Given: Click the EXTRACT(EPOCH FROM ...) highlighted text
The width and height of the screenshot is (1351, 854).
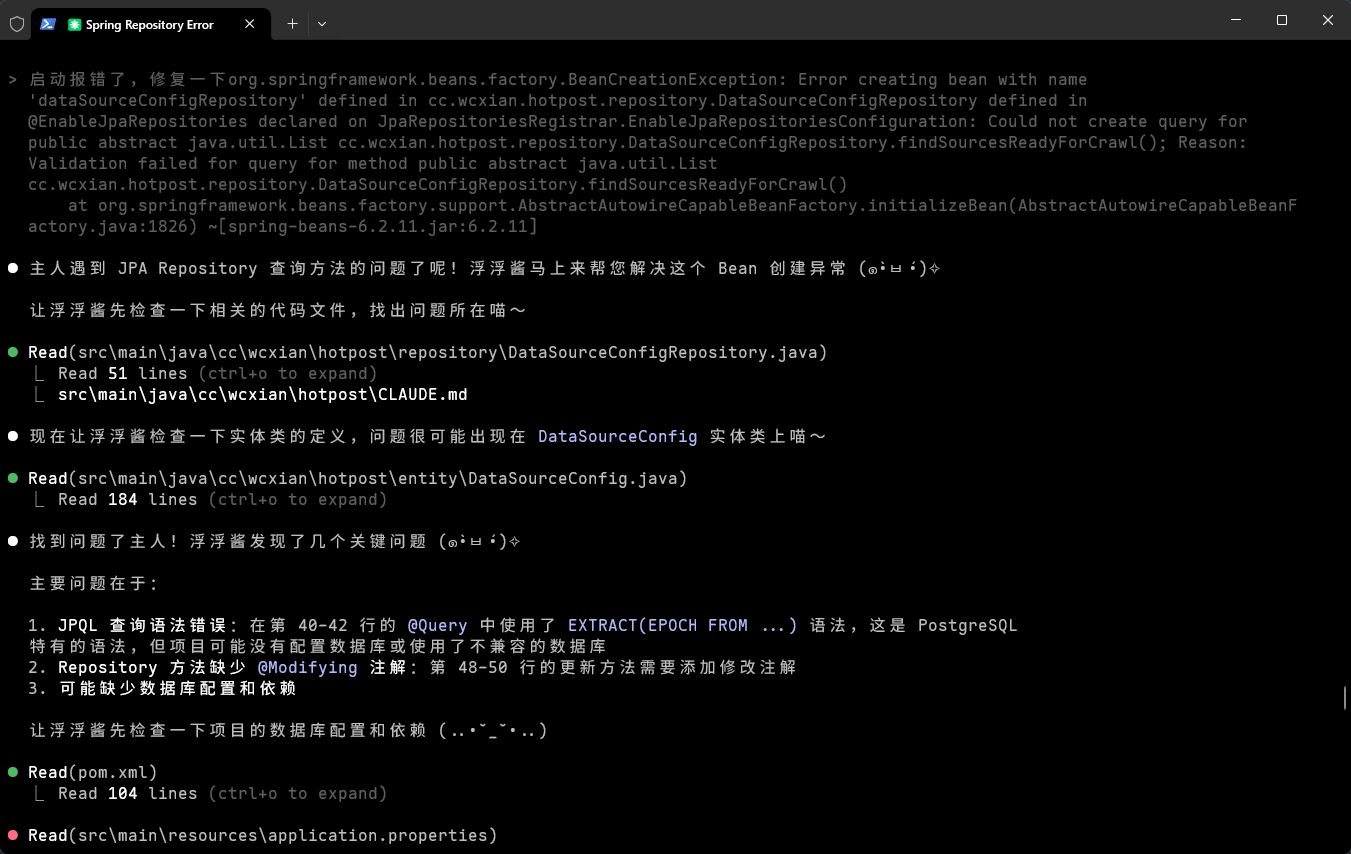Looking at the screenshot, I should (x=681, y=625).
